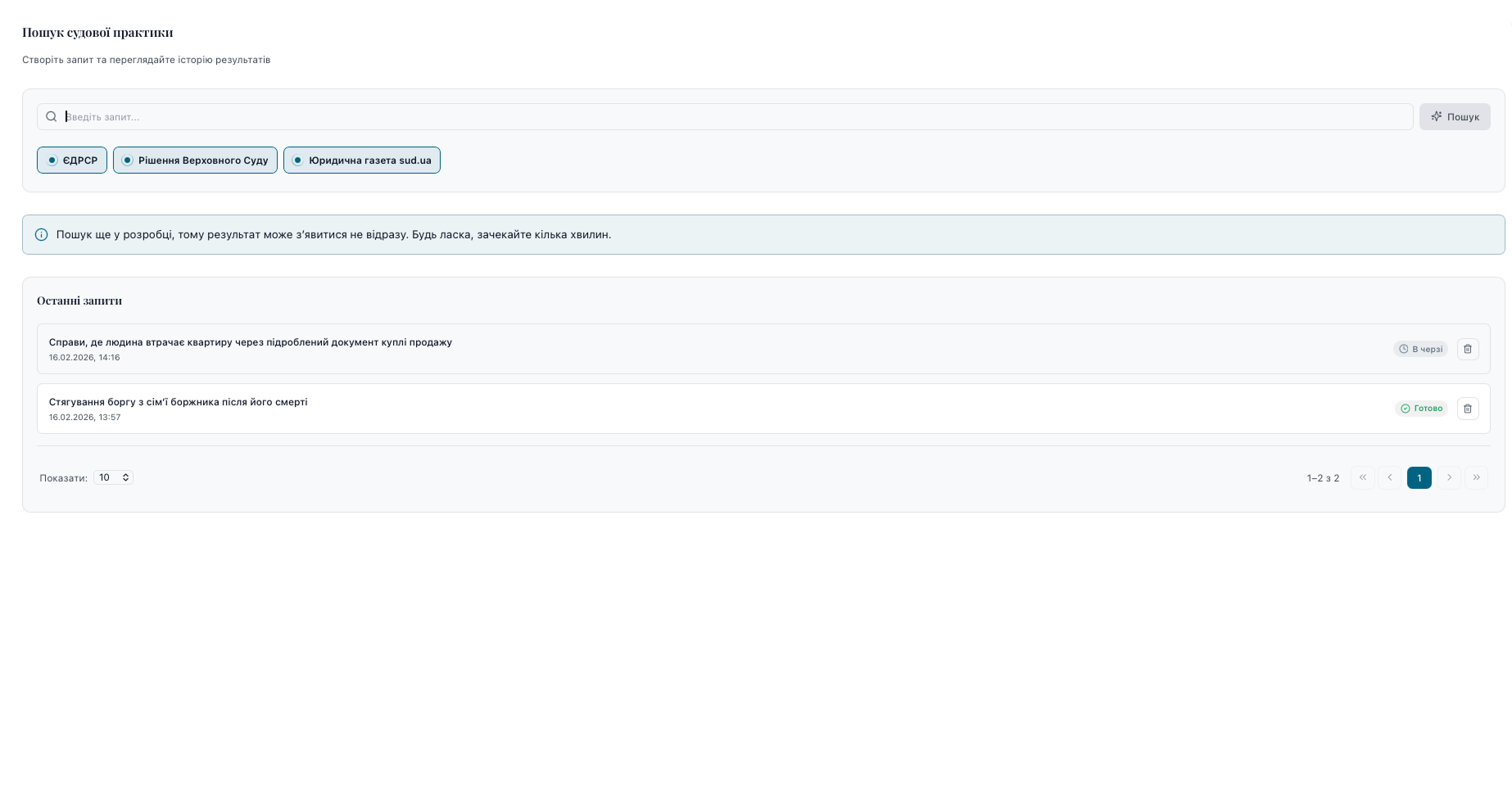
Task: Toggle the ЄДРСР source filter
Action: pyautogui.click(x=72, y=160)
